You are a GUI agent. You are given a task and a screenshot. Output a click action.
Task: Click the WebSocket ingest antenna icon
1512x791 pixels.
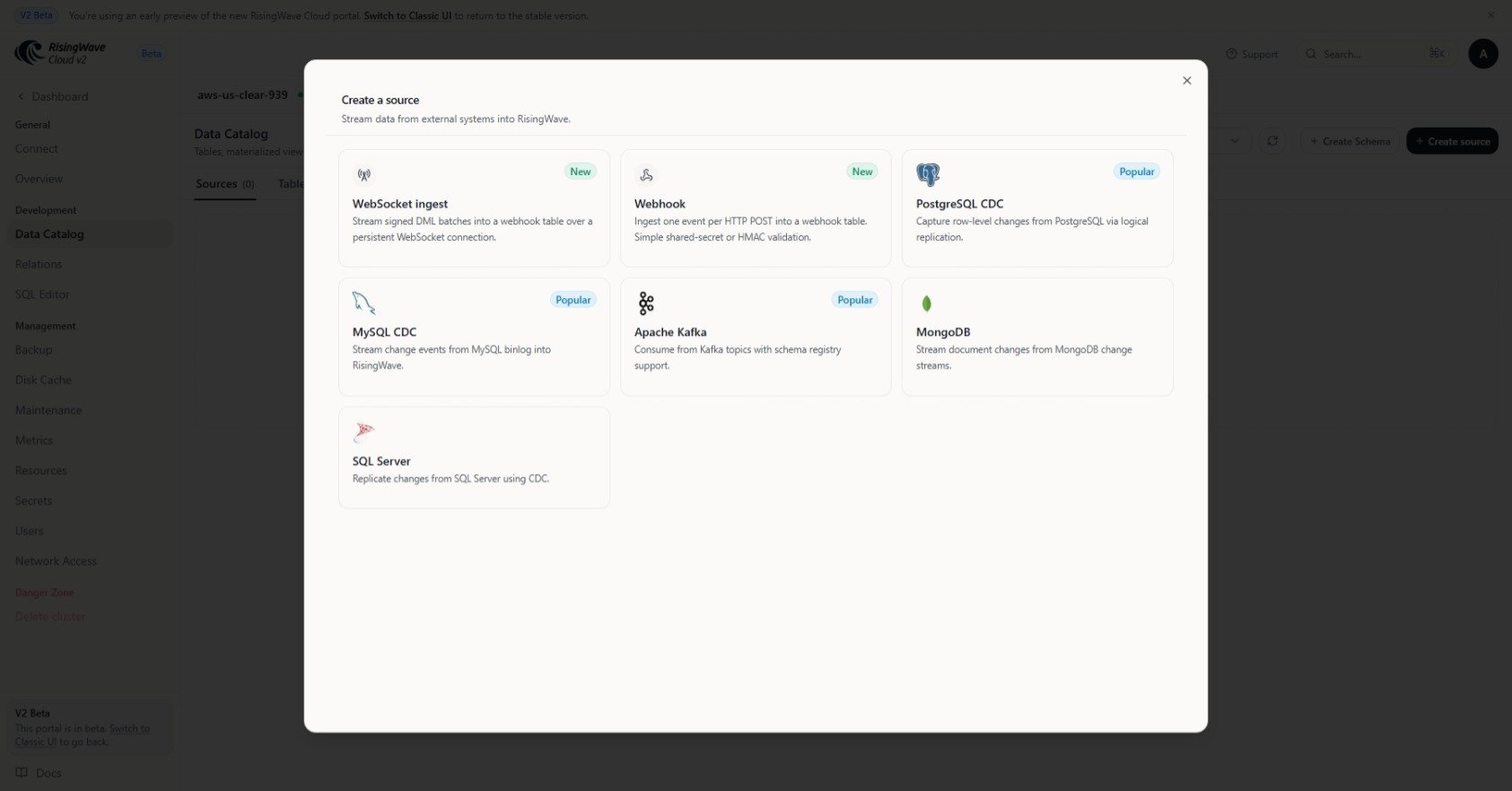[363, 174]
